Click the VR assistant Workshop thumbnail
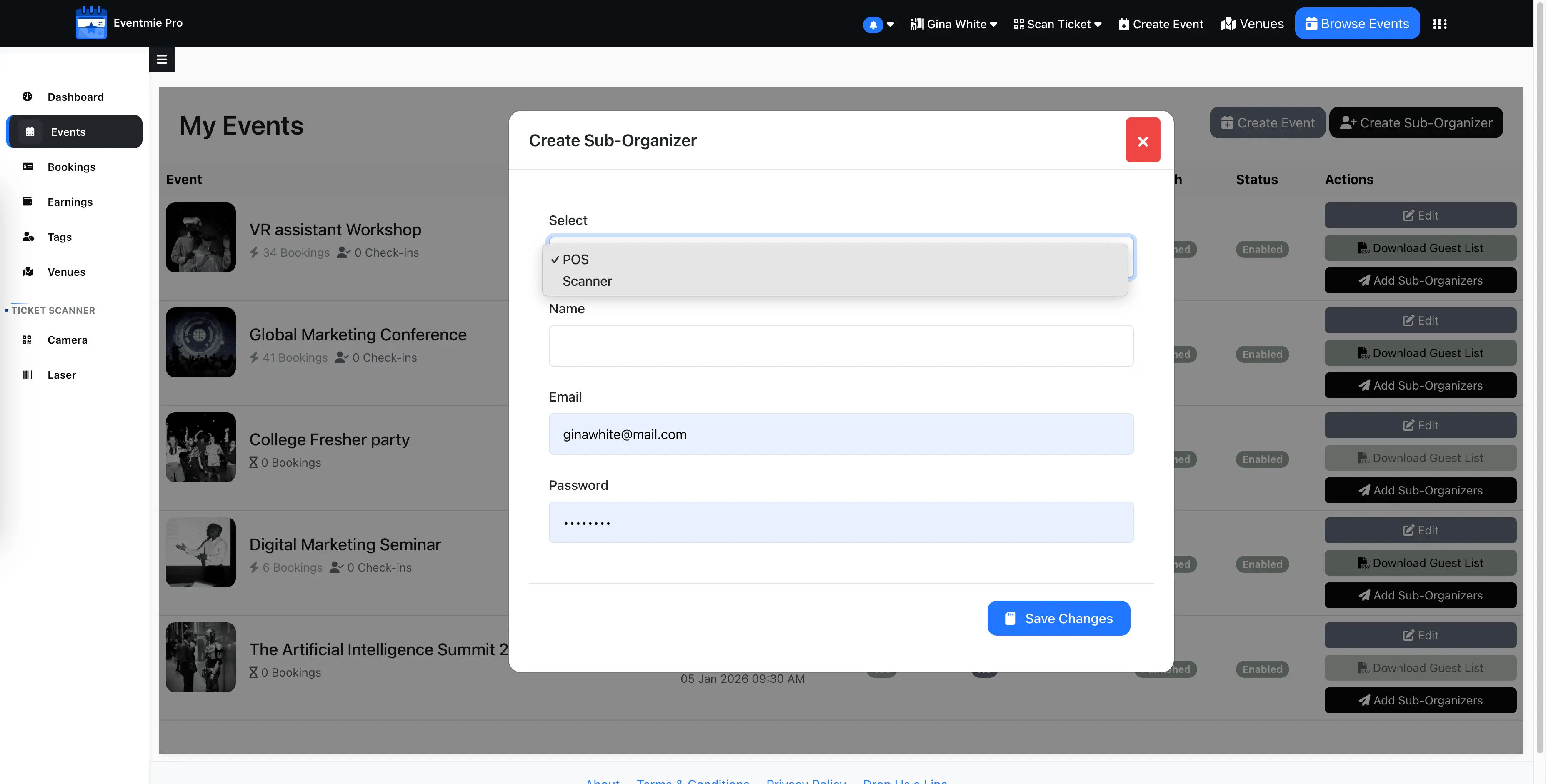The image size is (1546, 784). pyautogui.click(x=200, y=237)
